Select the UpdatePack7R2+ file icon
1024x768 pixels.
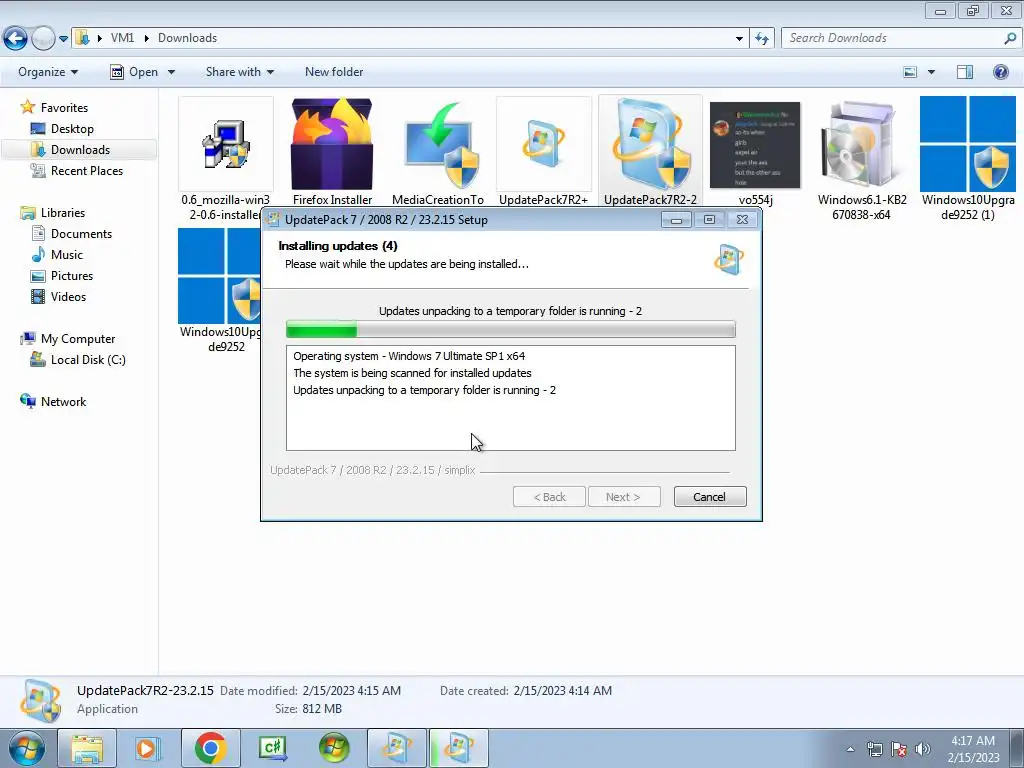point(543,144)
